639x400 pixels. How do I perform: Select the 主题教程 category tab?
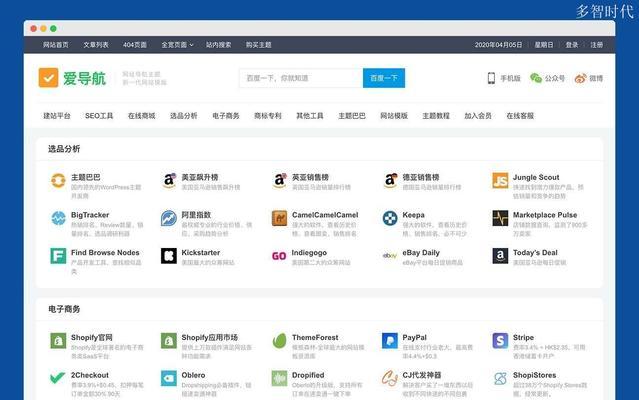coord(436,116)
